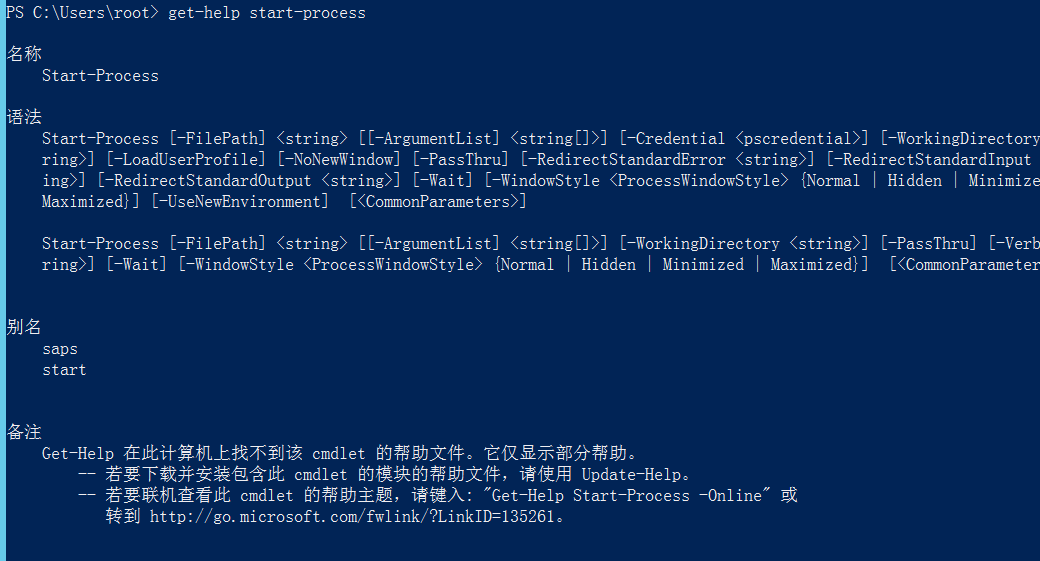Click the 名称 section heading

click(x=25, y=54)
